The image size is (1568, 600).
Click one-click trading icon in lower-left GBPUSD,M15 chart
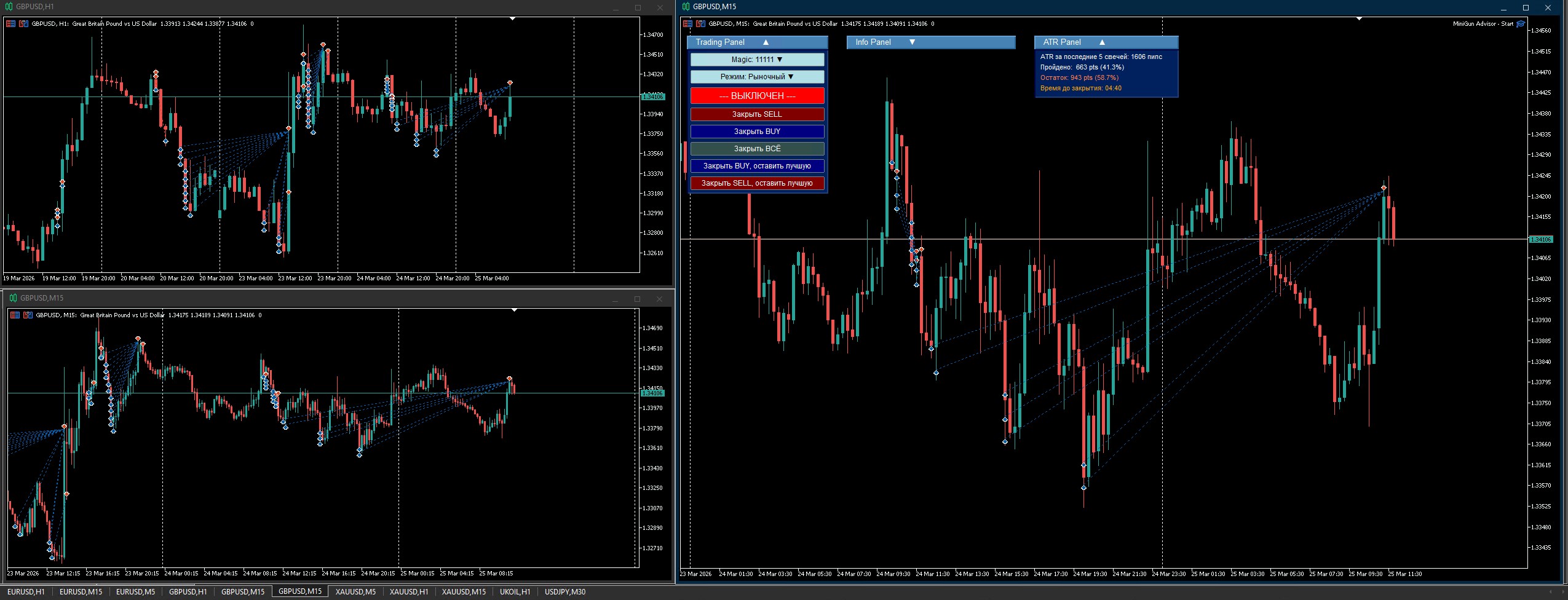coord(15,315)
